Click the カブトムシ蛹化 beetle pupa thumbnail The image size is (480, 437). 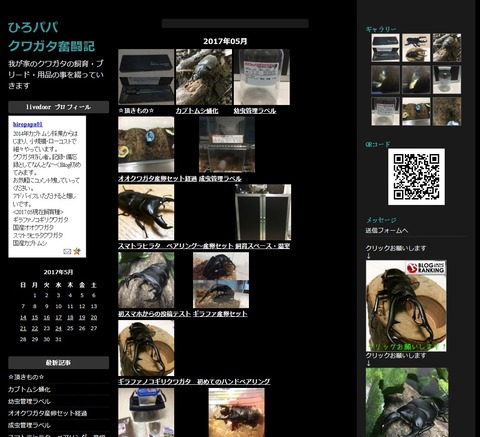point(204,77)
